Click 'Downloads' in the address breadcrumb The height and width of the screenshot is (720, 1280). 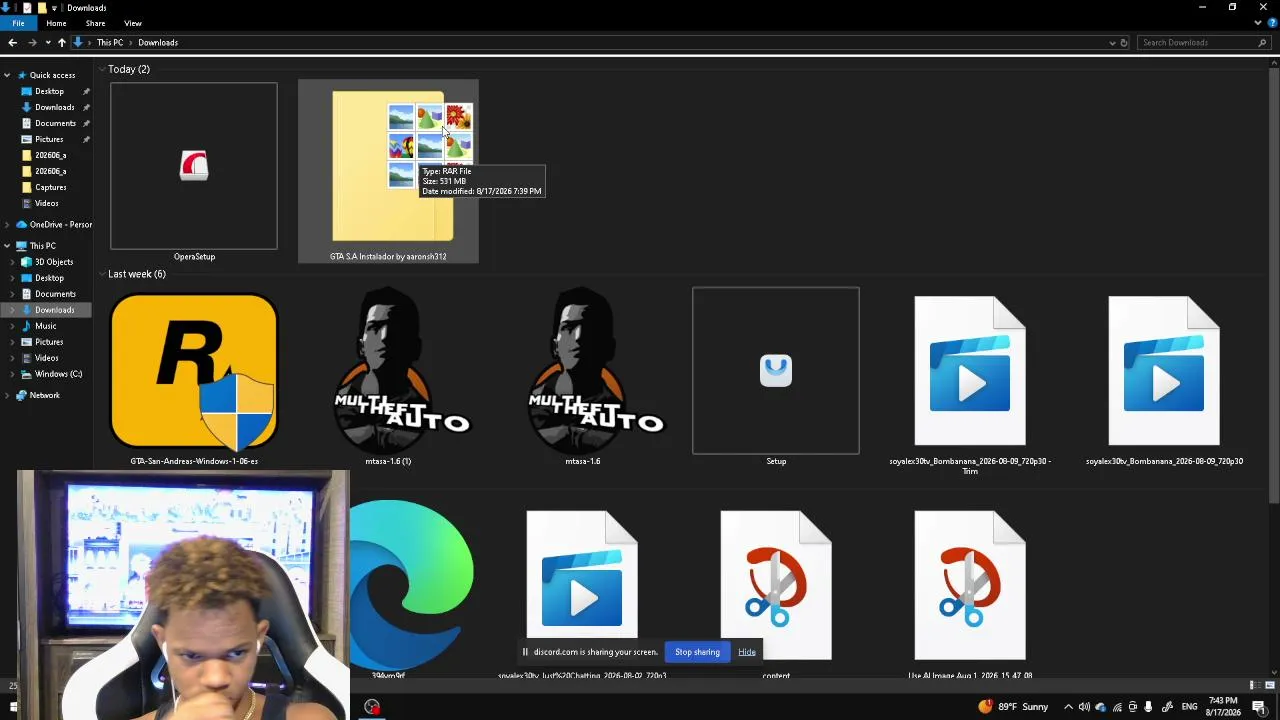[x=158, y=43]
